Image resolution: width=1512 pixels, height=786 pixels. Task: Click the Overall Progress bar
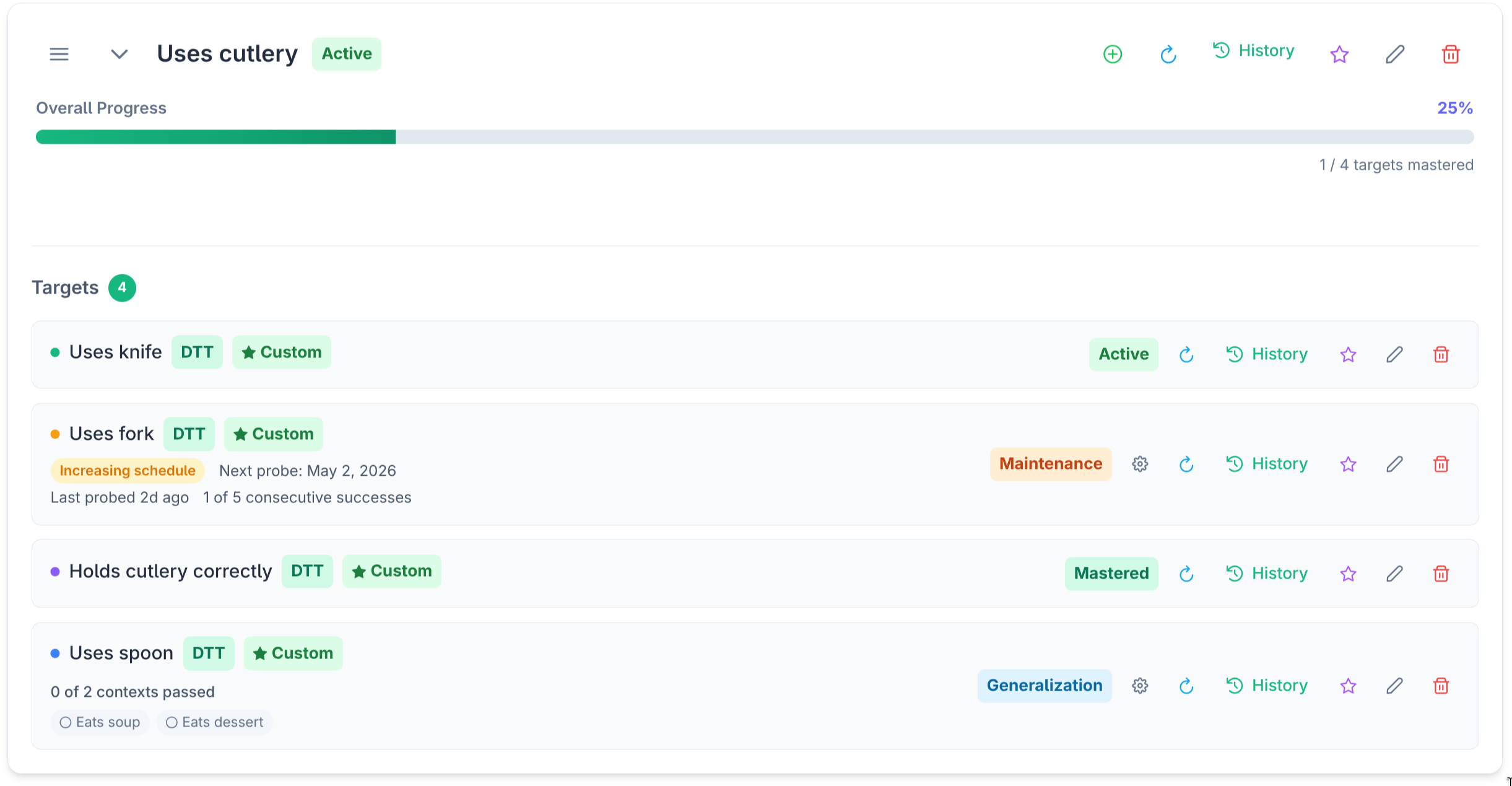[x=754, y=137]
